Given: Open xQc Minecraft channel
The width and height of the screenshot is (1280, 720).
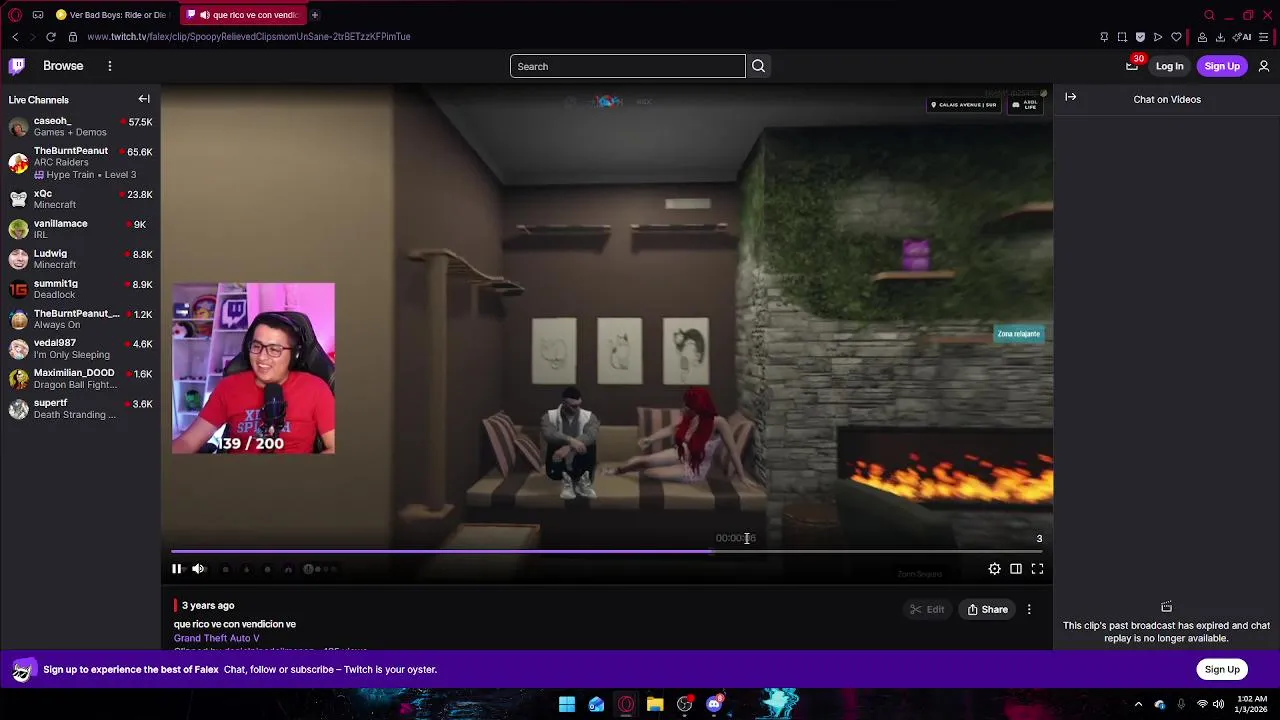Looking at the screenshot, I should (x=80, y=199).
